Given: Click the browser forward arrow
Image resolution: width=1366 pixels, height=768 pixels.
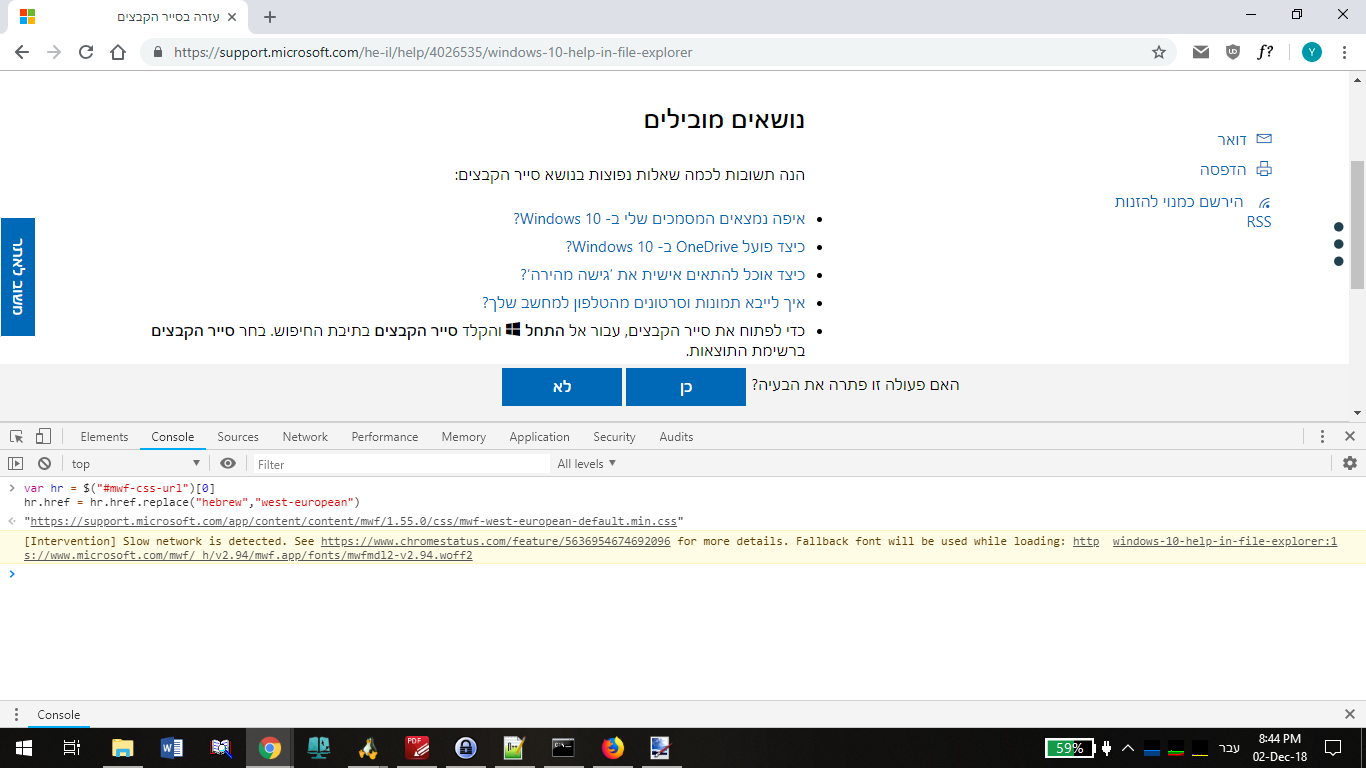Looking at the screenshot, I should pyautogui.click(x=54, y=52).
